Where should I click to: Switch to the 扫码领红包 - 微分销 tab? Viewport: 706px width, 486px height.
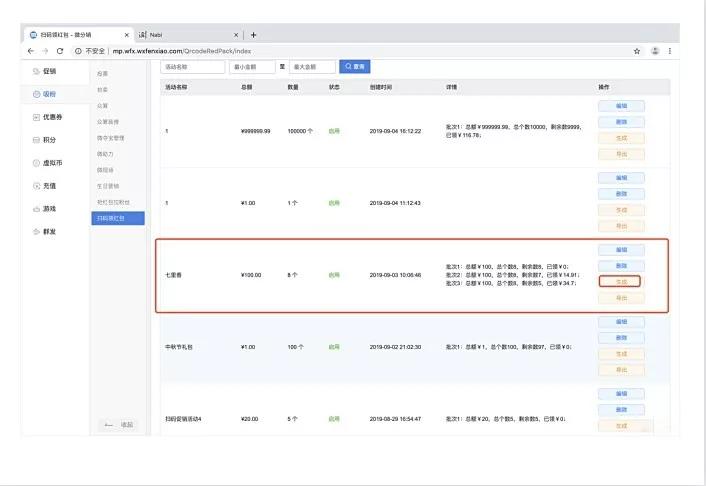click(79, 35)
